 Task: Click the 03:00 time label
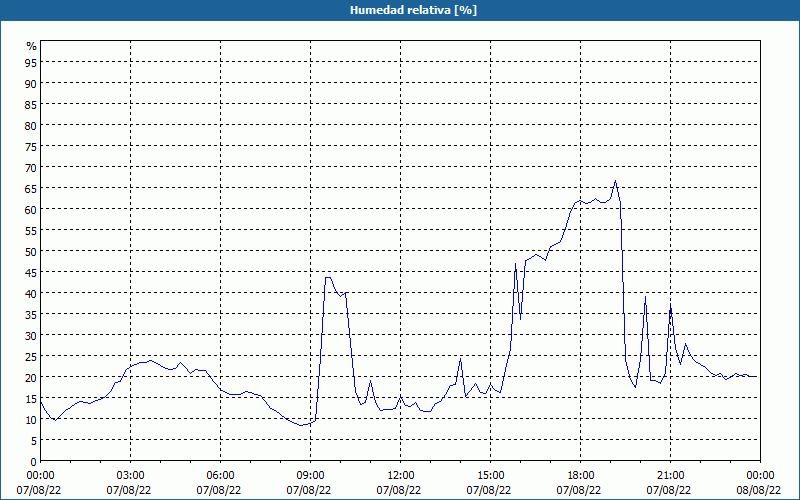[x=131, y=476]
